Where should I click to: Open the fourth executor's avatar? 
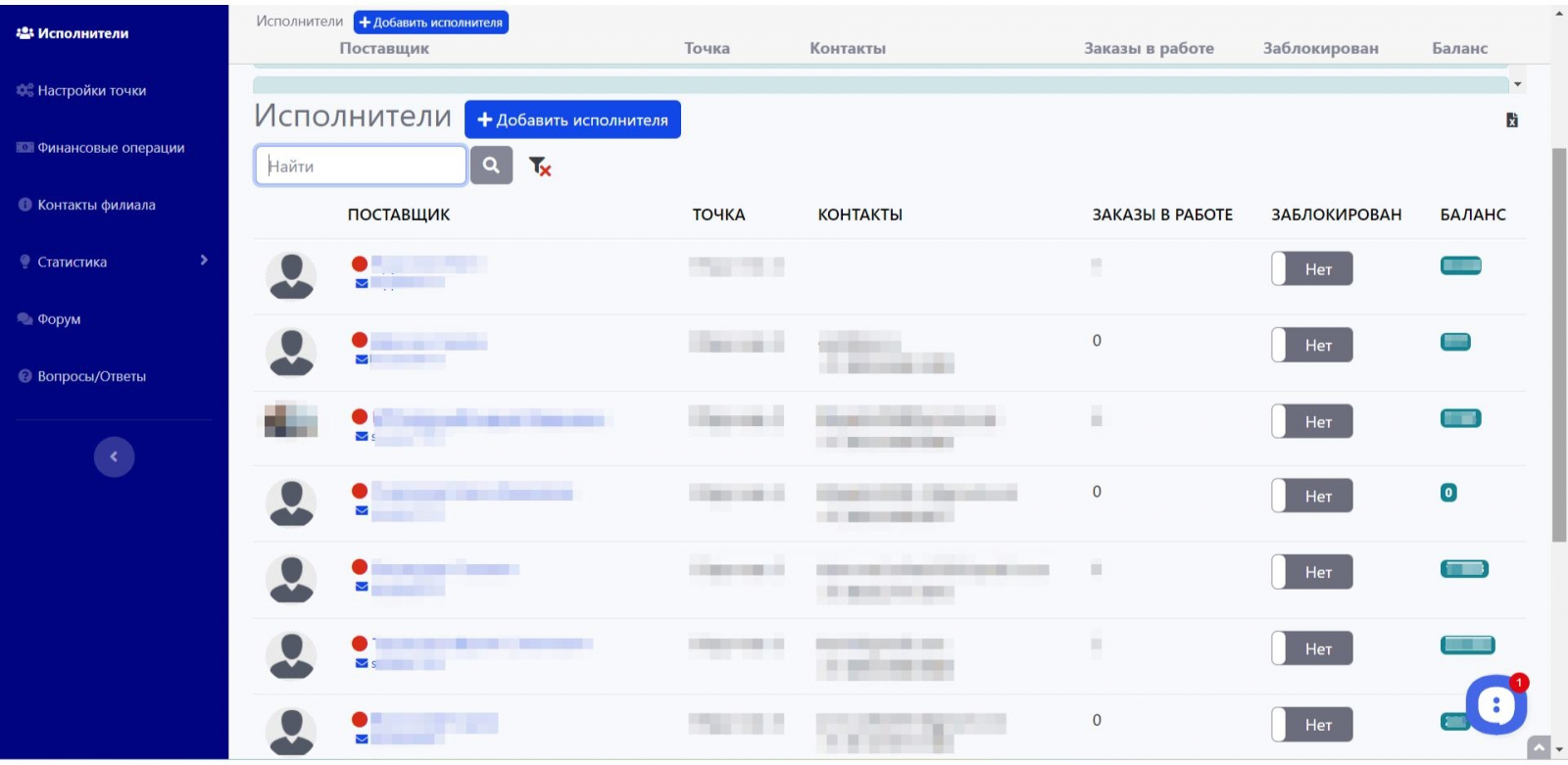[x=291, y=502]
